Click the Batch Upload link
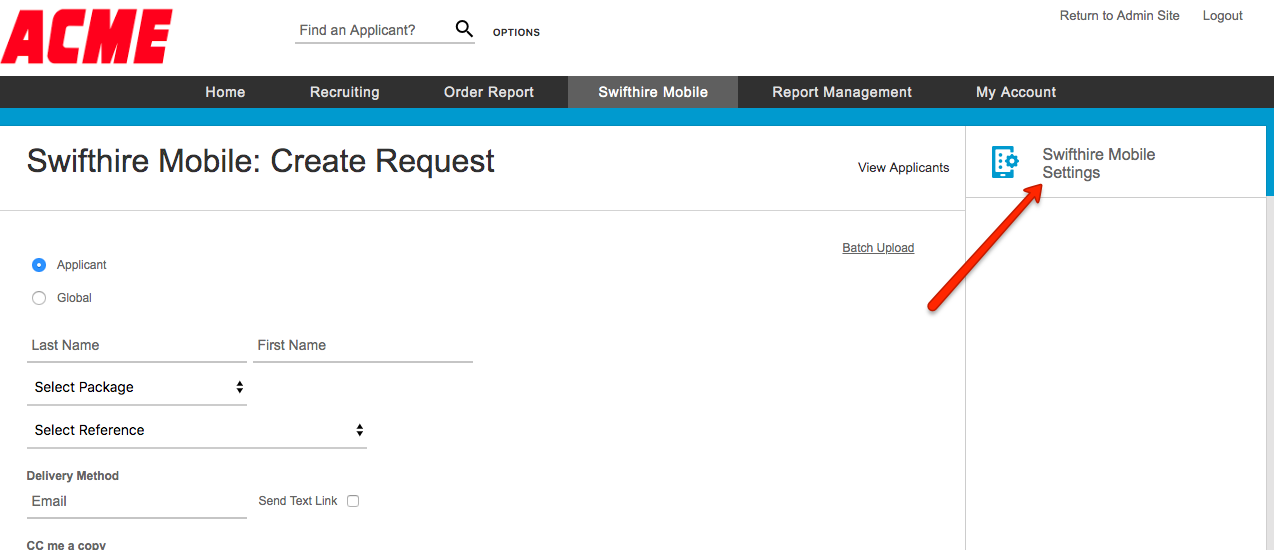This screenshot has height=550, width=1274. (878, 248)
